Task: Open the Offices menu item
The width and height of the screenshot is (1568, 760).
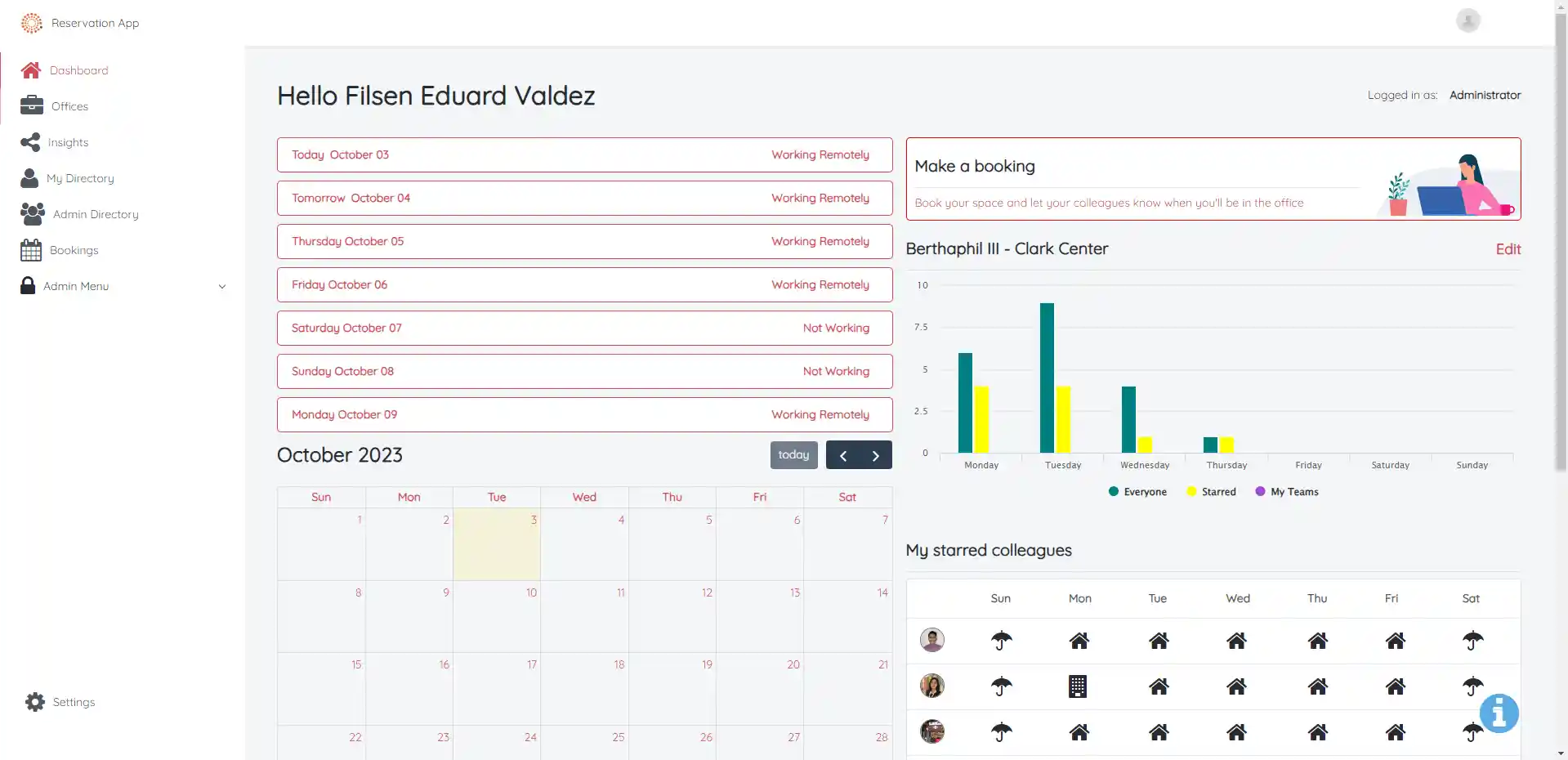Action: 69,106
